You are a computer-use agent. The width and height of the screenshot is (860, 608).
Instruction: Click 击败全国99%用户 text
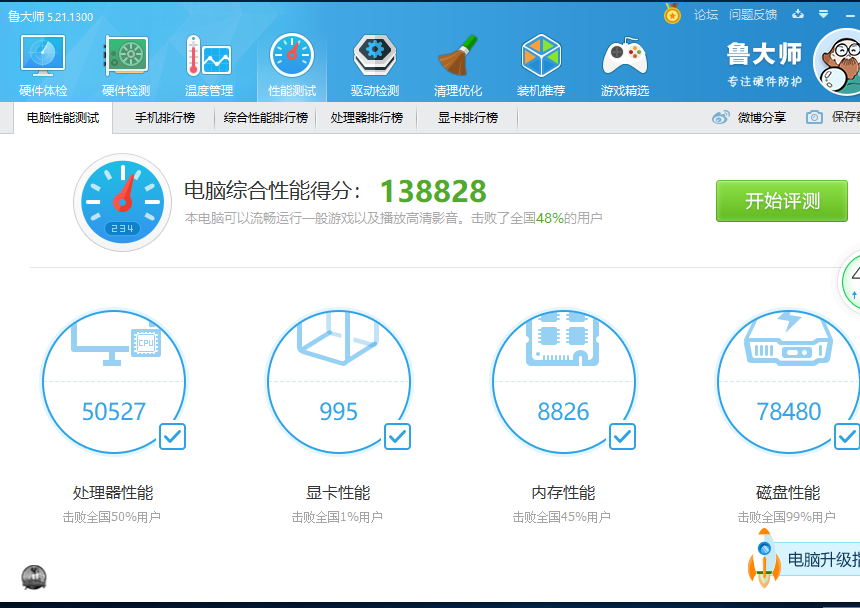pyautogui.click(x=787, y=517)
